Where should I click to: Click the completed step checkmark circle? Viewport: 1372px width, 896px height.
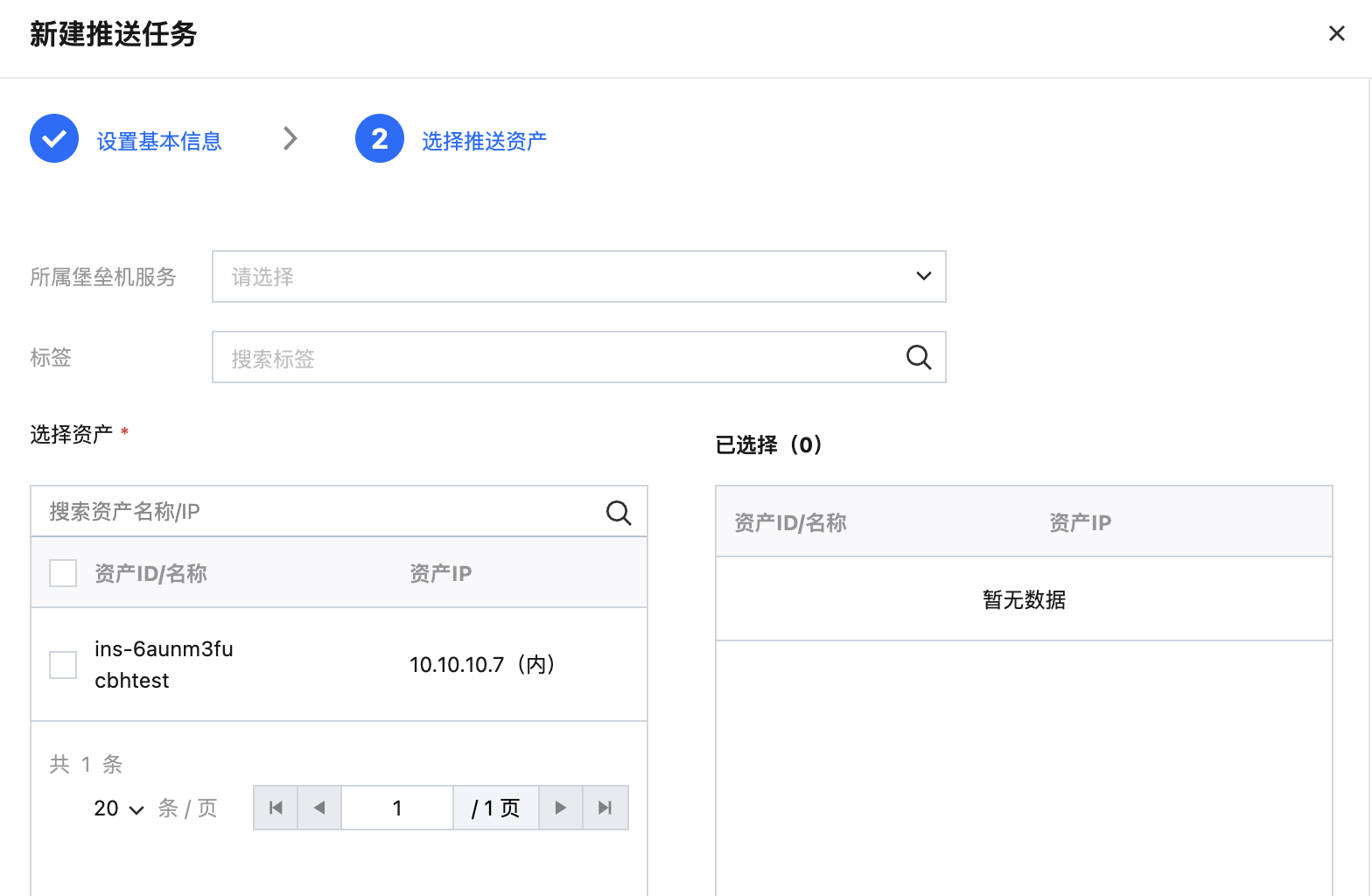coord(54,139)
